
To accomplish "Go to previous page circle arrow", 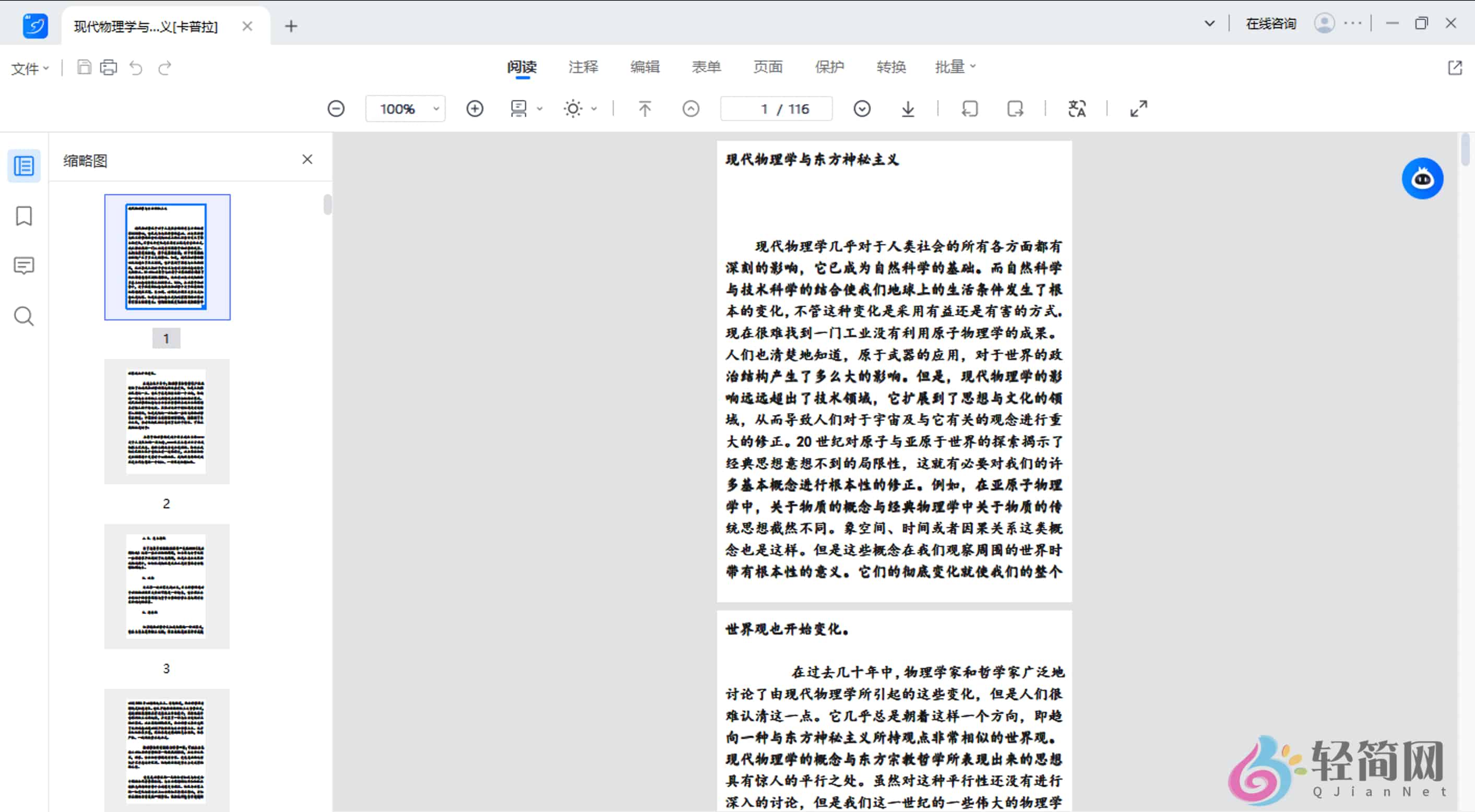I will point(691,109).
